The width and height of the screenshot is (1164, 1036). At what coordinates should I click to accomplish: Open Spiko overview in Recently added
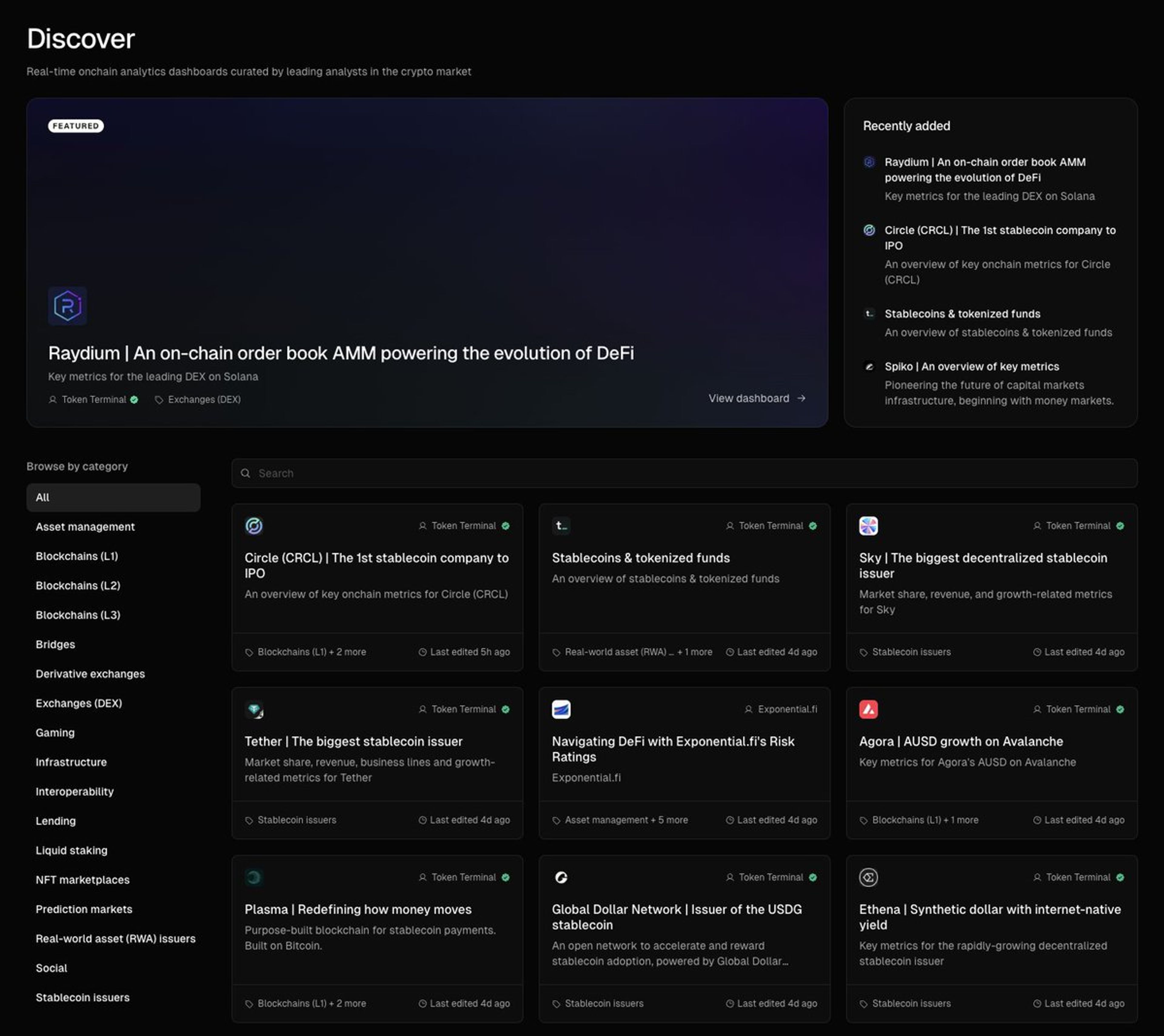972,366
